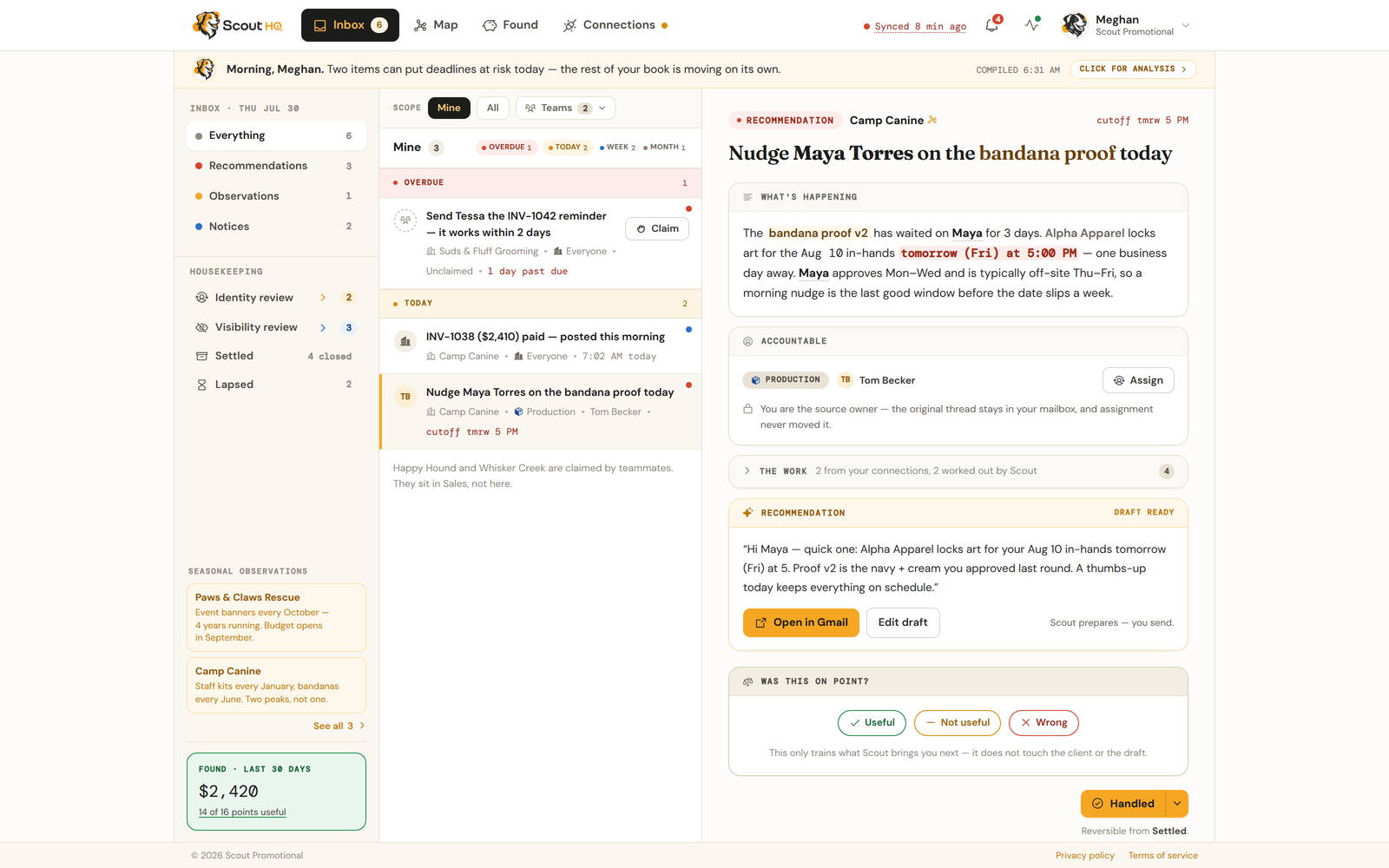Open the Settled archive item
This screenshot has height=868, width=1389.
point(276,356)
